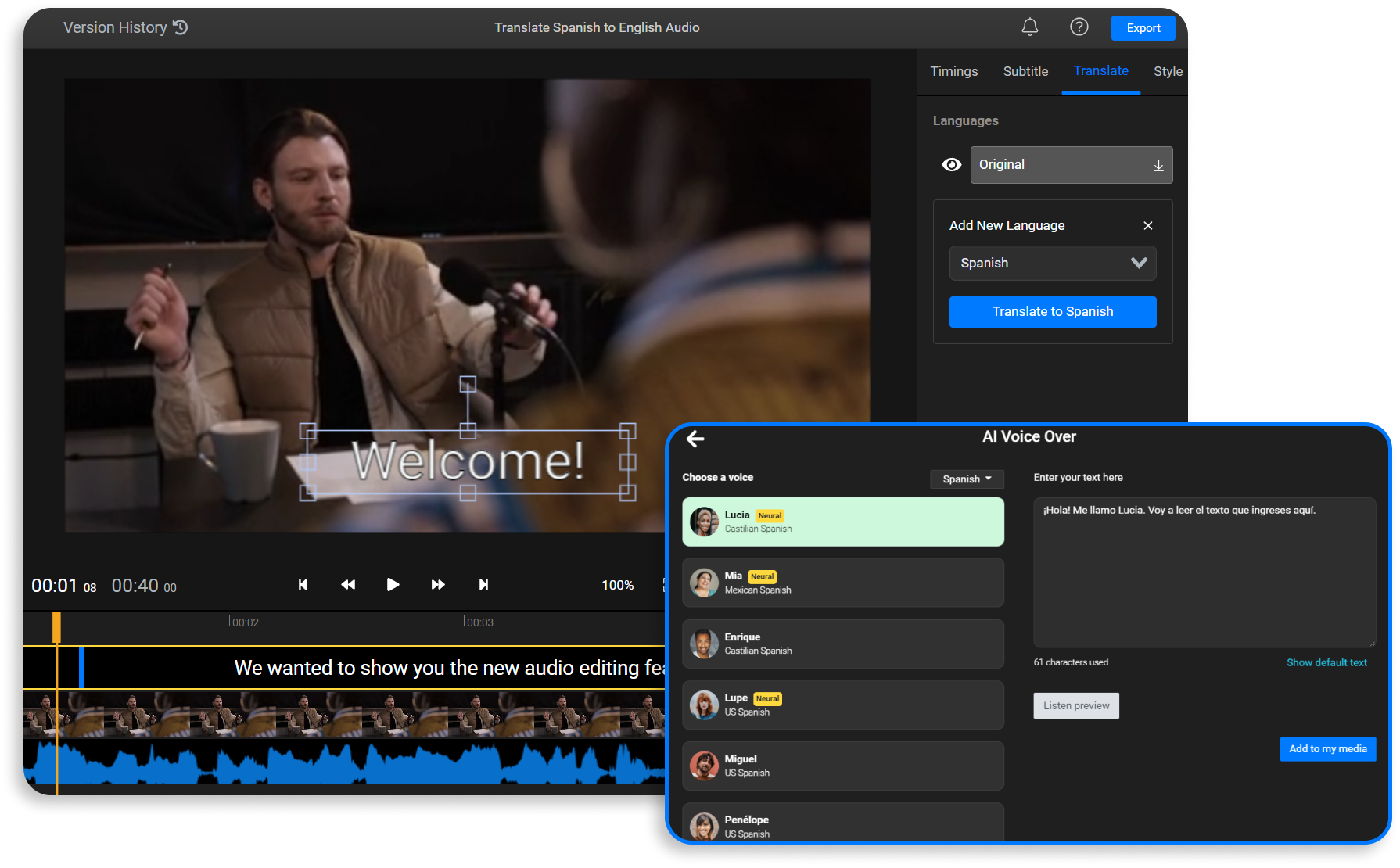Click the blue audio waveform track
The width and height of the screenshot is (1400, 868).
click(x=344, y=762)
